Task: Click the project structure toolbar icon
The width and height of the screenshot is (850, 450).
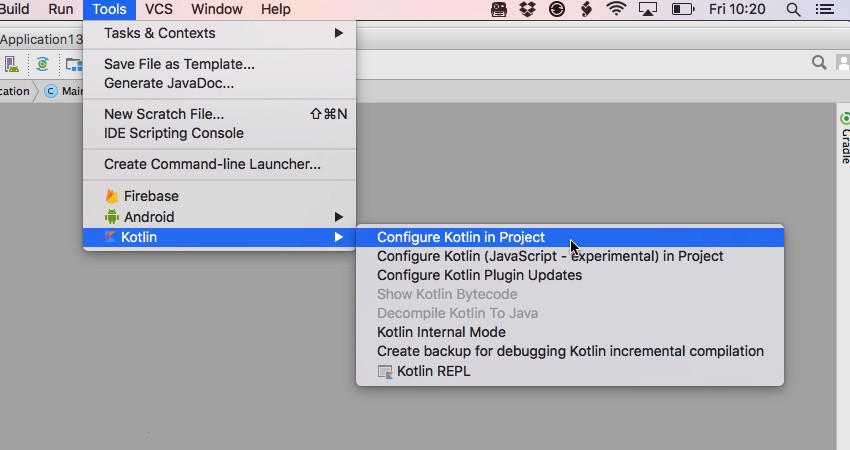Action: tap(74, 65)
